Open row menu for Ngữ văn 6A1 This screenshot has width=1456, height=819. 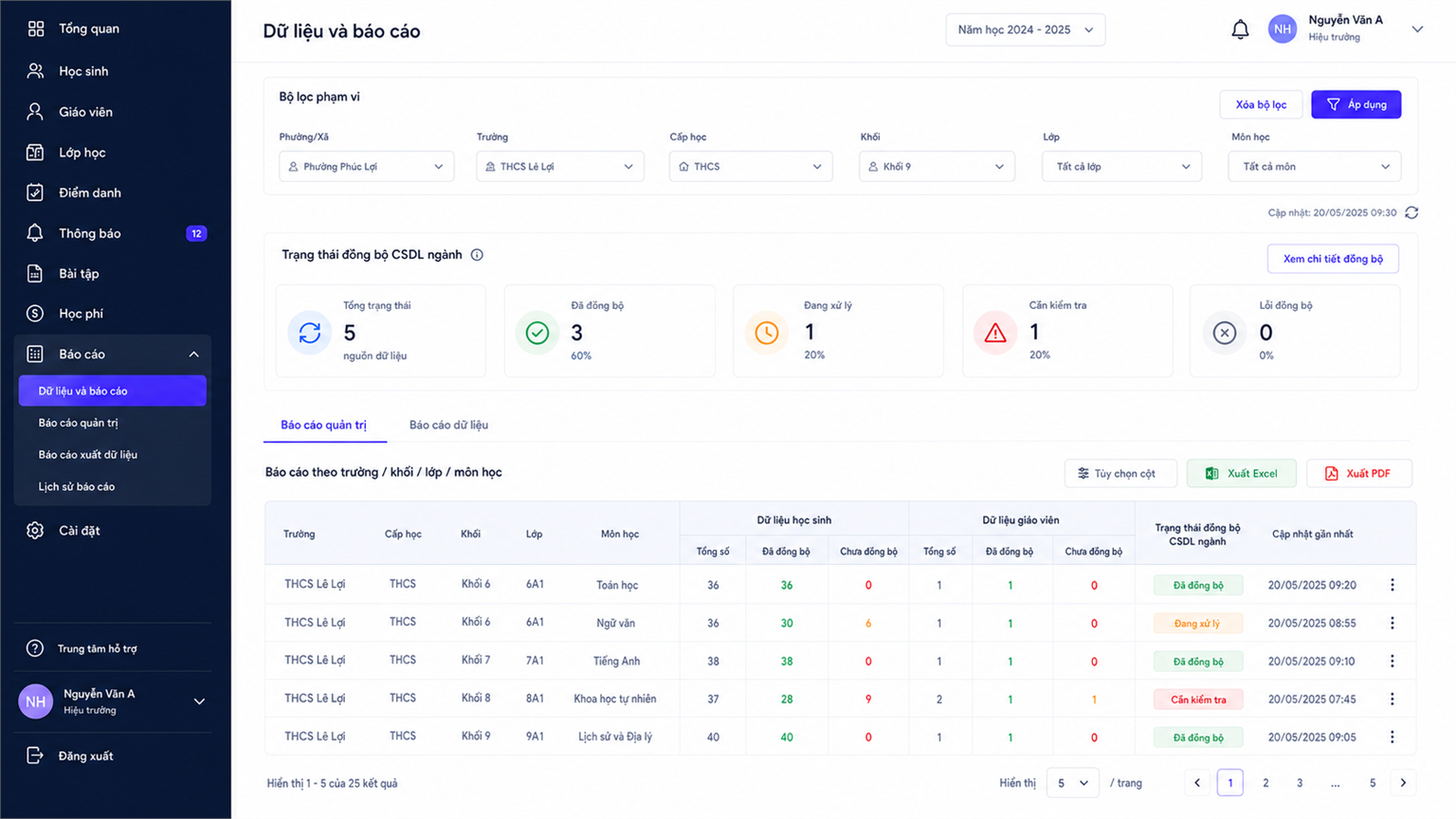pos(1392,623)
